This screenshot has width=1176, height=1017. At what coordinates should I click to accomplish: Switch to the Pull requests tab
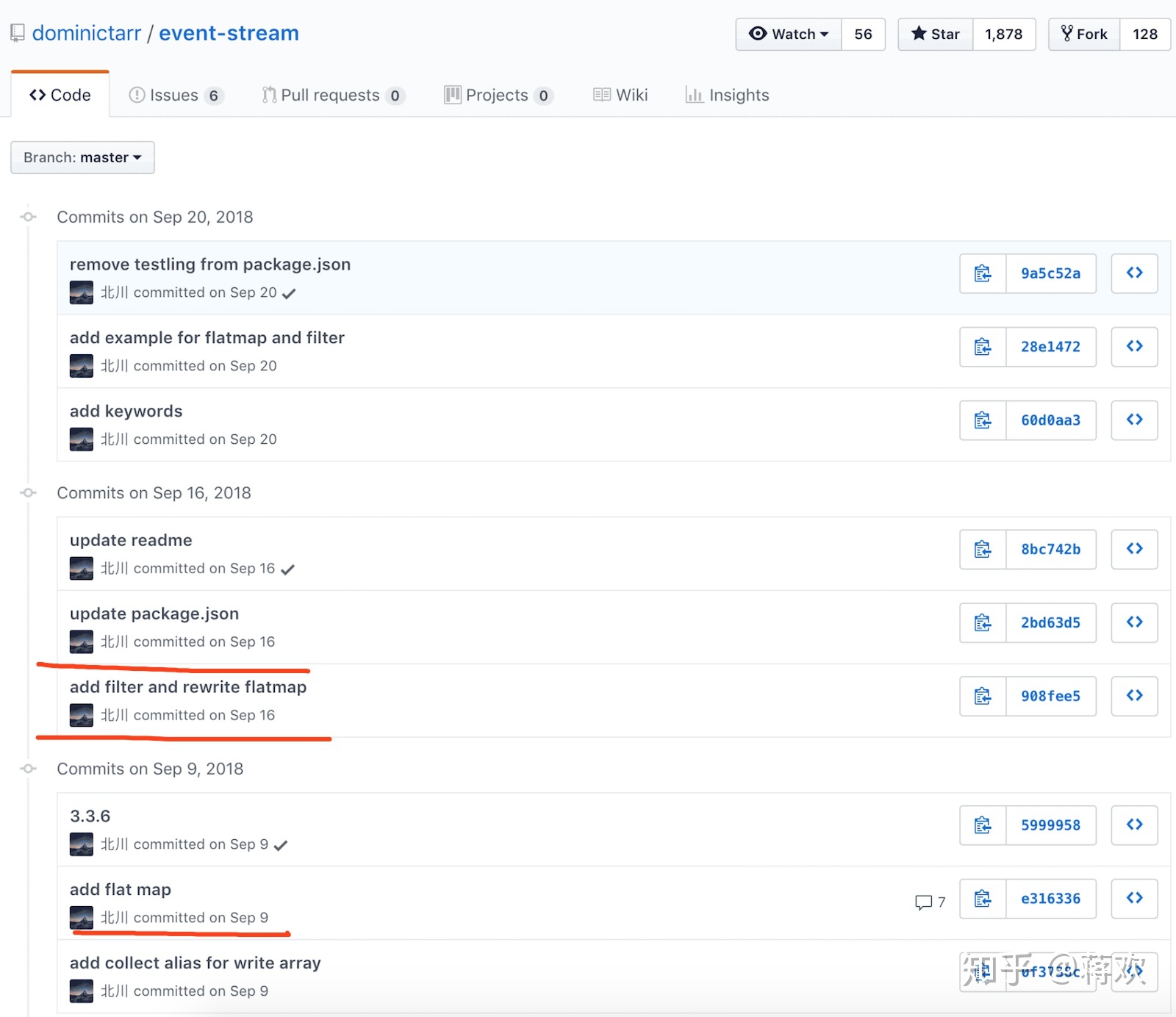coord(333,96)
